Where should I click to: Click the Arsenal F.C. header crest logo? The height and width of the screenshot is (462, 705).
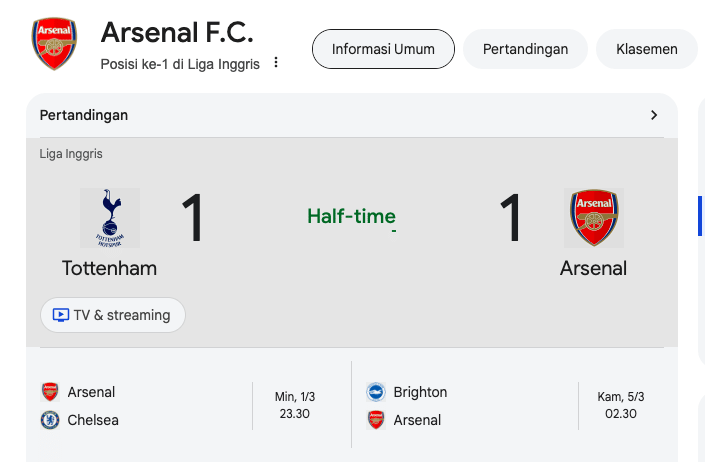pyautogui.click(x=54, y=44)
